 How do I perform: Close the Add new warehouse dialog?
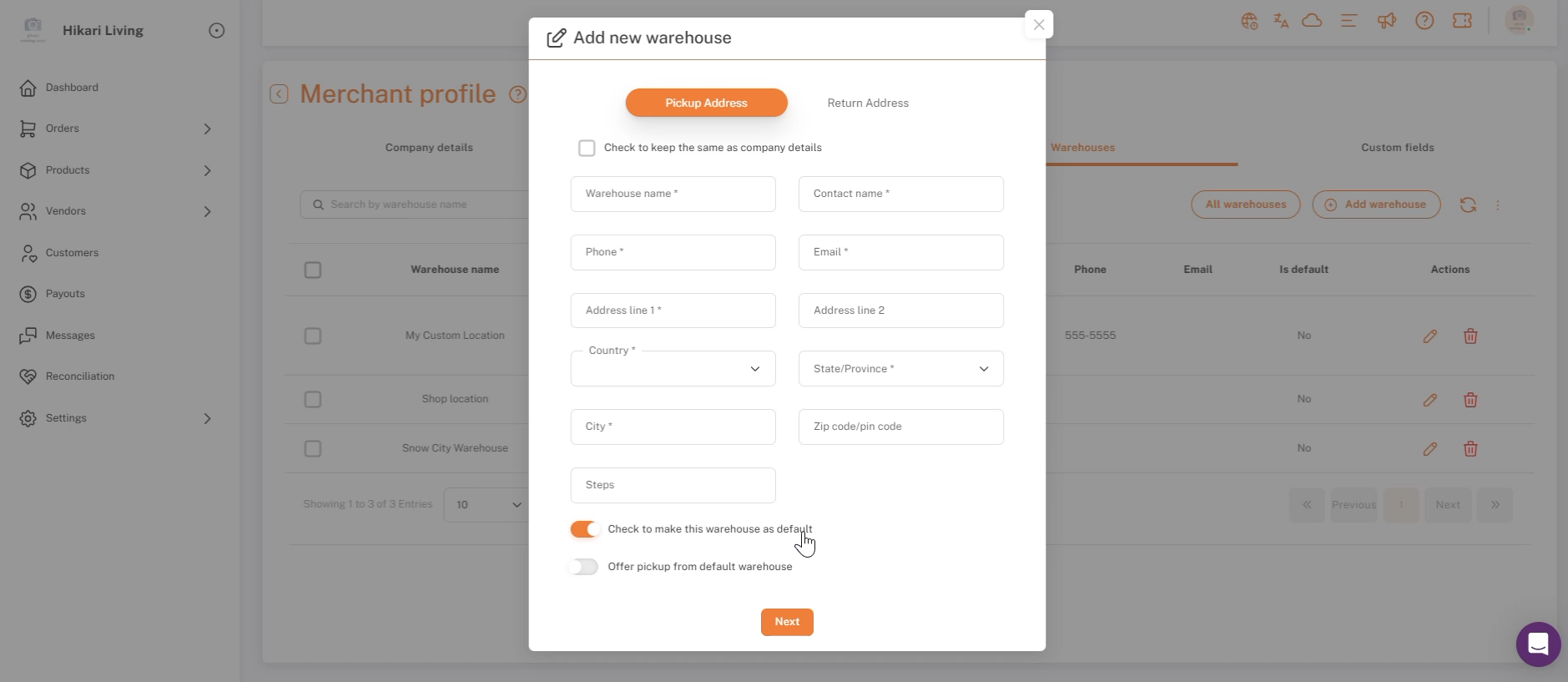(1038, 24)
